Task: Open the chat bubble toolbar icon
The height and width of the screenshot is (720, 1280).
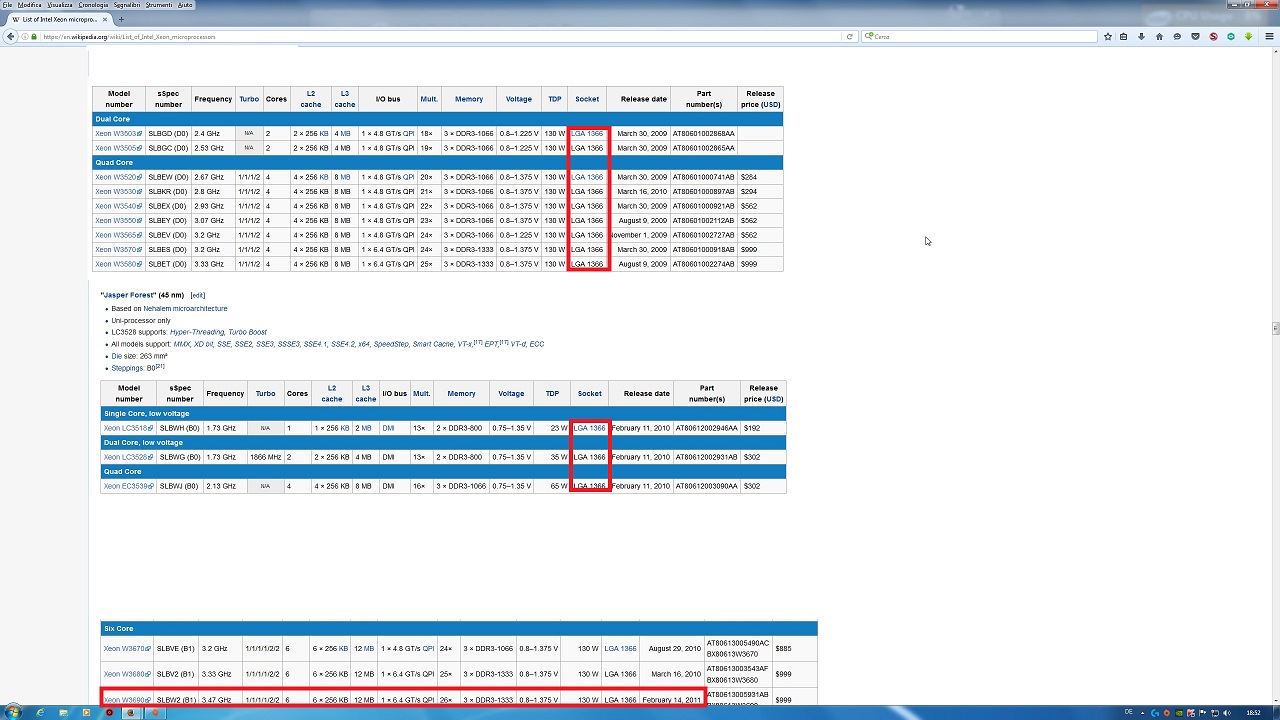Action: (x=1177, y=36)
